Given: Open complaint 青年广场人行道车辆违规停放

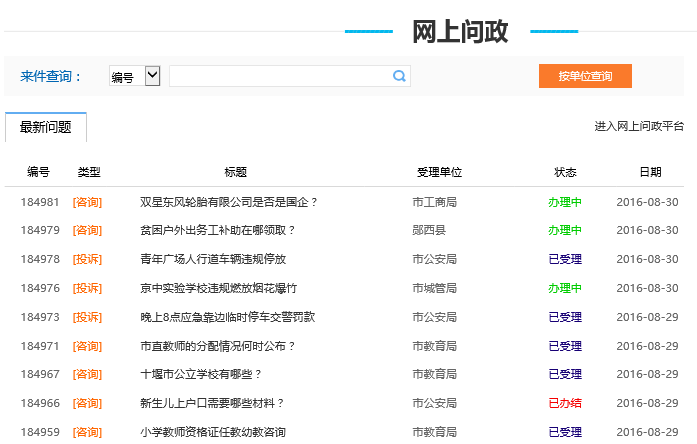Looking at the screenshot, I should pos(213,259).
